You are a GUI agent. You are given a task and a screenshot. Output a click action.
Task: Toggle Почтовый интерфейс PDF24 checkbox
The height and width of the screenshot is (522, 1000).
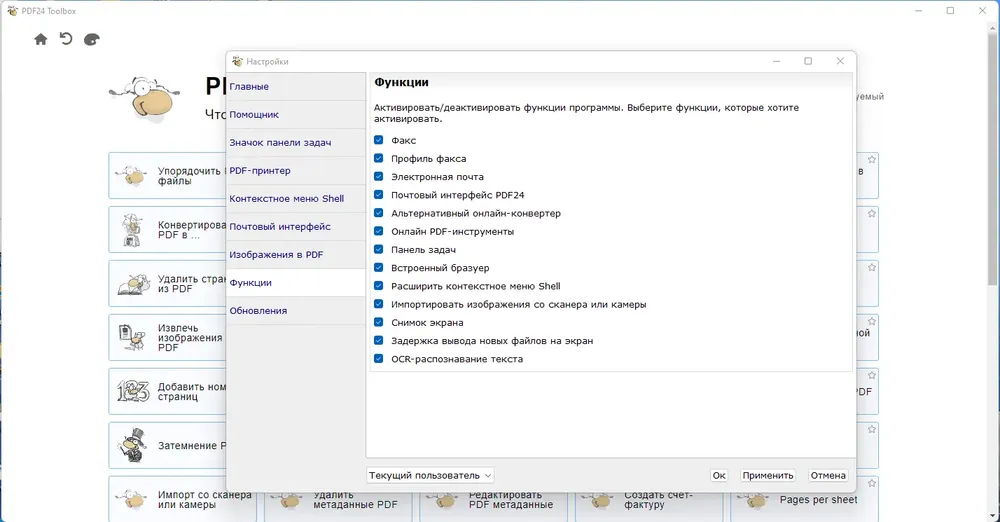pos(379,195)
